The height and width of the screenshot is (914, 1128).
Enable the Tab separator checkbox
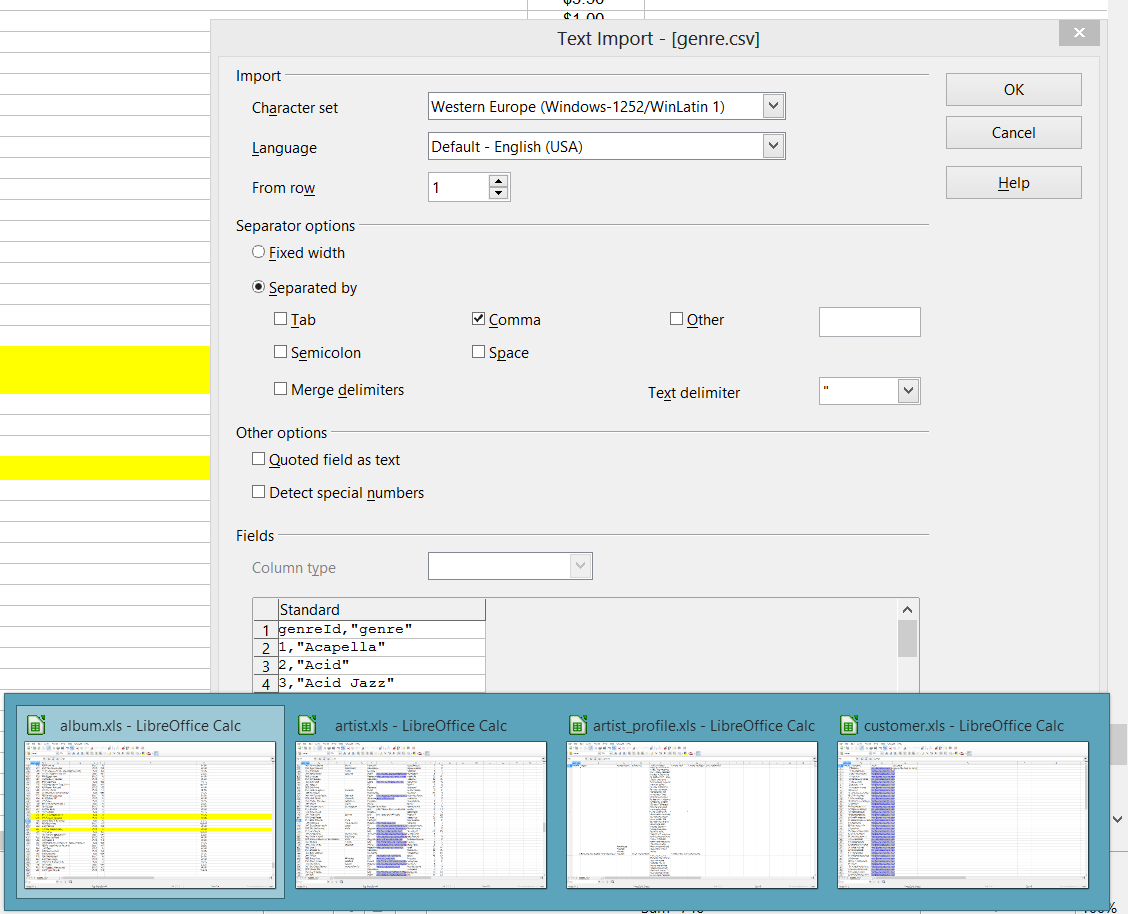[x=280, y=319]
